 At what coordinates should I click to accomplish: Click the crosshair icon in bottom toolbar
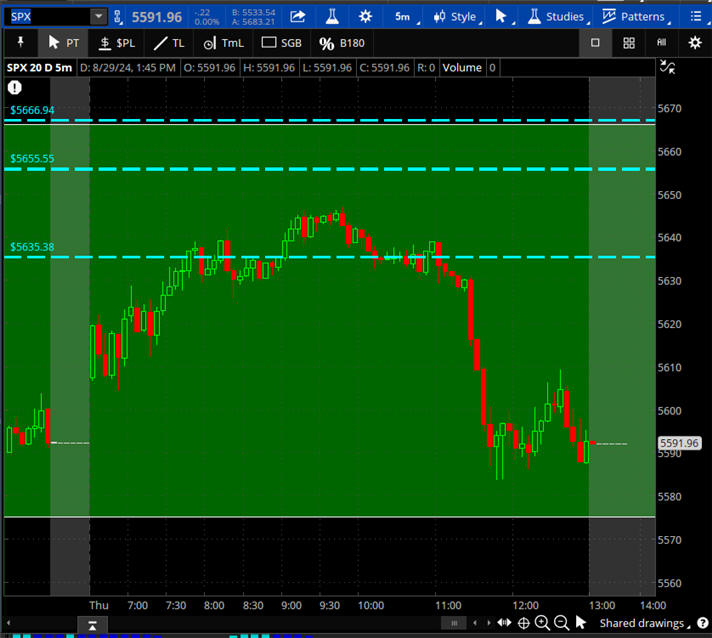[x=523, y=623]
